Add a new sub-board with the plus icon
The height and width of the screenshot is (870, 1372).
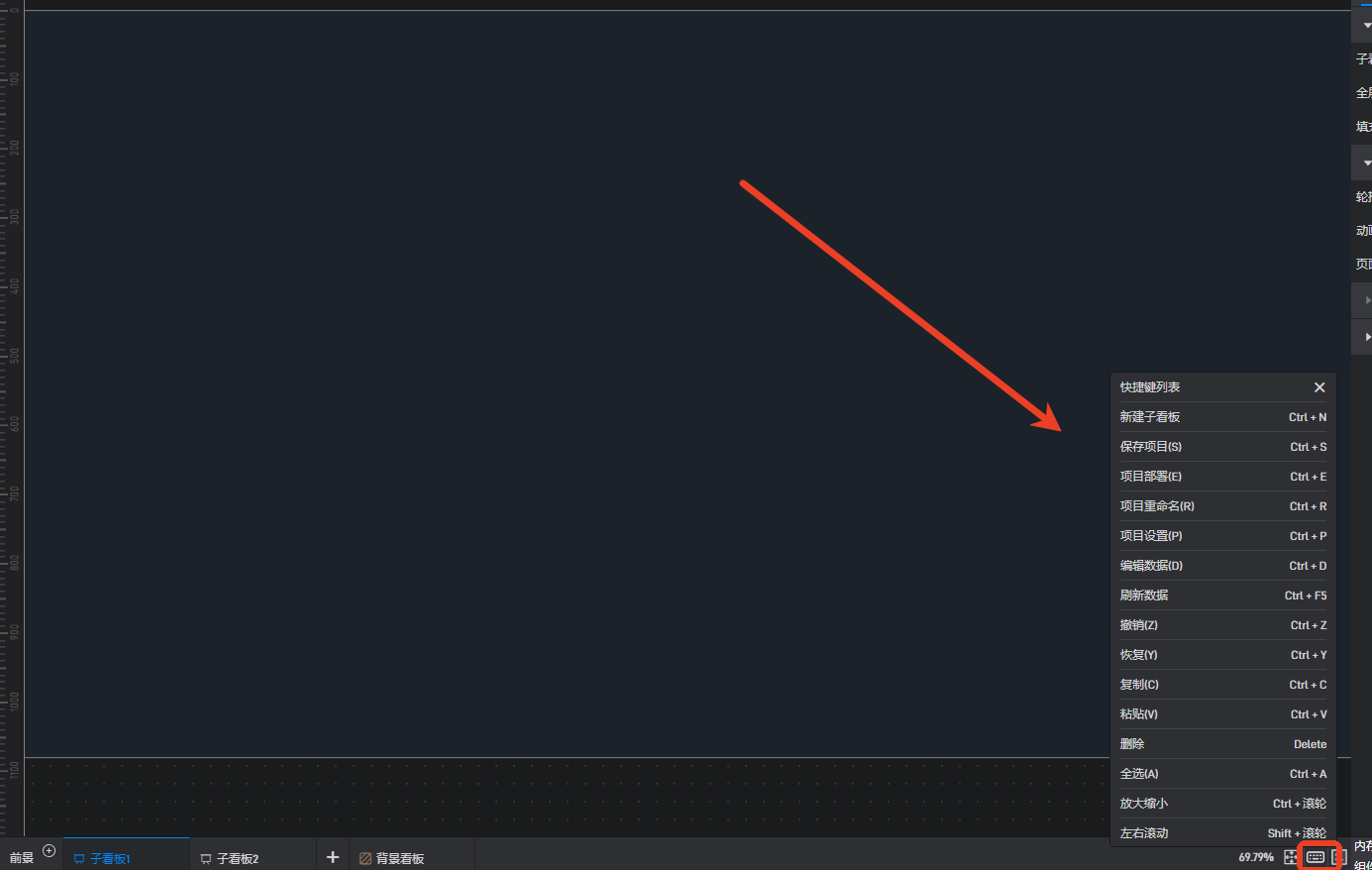point(333,857)
